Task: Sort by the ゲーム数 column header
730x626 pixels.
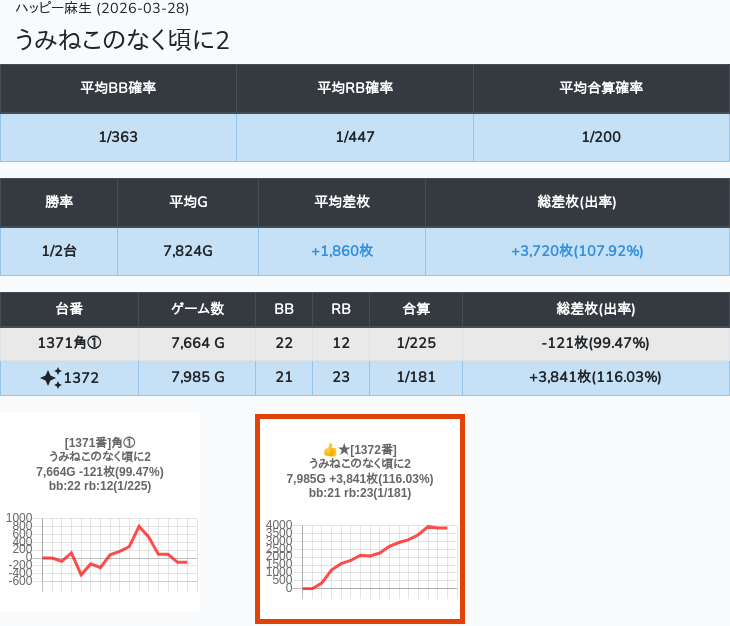Action: click(x=197, y=309)
